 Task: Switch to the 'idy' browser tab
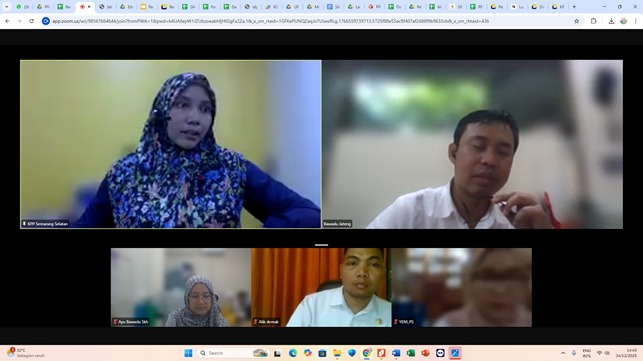[x=251, y=7]
